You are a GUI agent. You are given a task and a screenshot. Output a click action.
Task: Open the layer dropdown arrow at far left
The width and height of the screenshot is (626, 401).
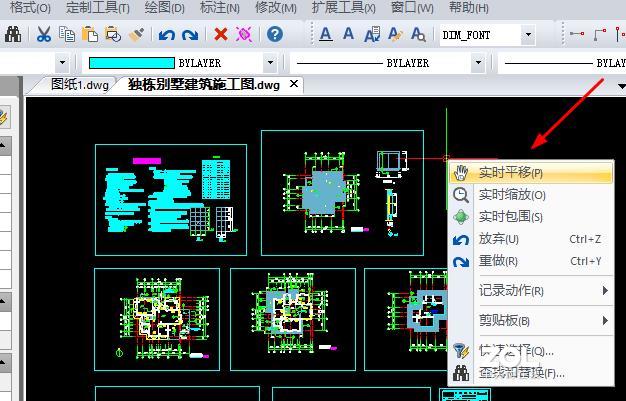62,63
